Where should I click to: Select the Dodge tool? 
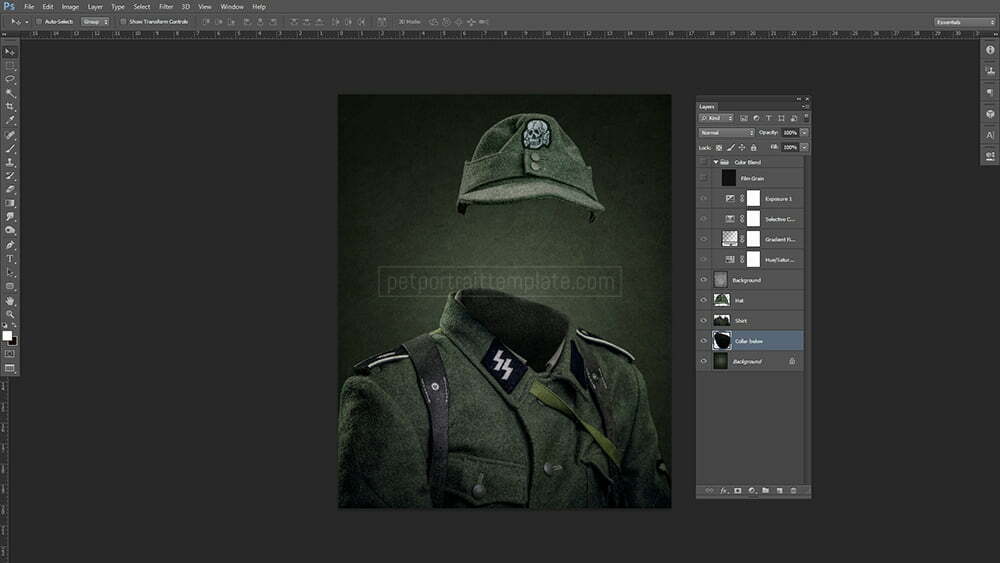click(x=10, y=230)
